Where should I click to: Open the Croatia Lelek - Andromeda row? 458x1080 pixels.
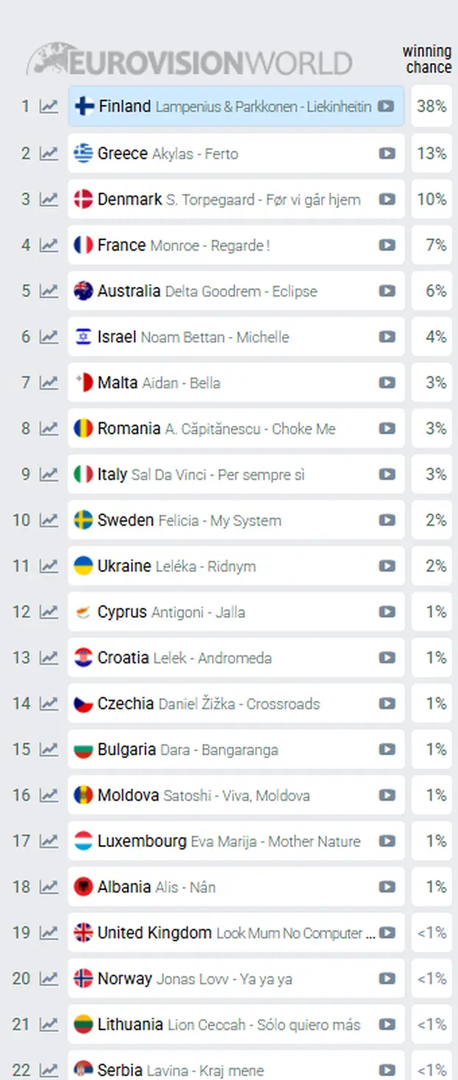(x=236, y=657)
